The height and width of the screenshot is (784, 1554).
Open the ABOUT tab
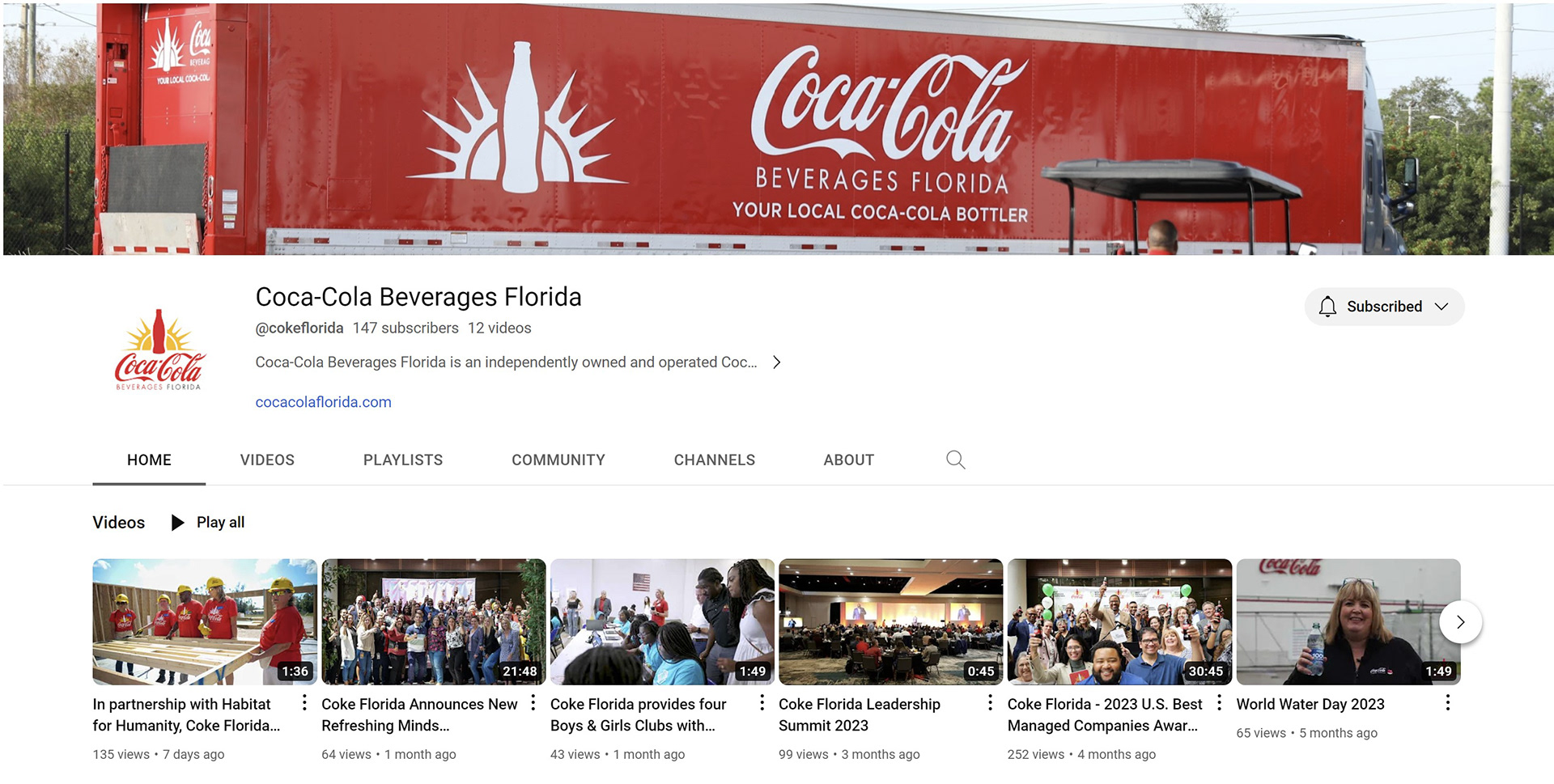[x=849, y=460]
